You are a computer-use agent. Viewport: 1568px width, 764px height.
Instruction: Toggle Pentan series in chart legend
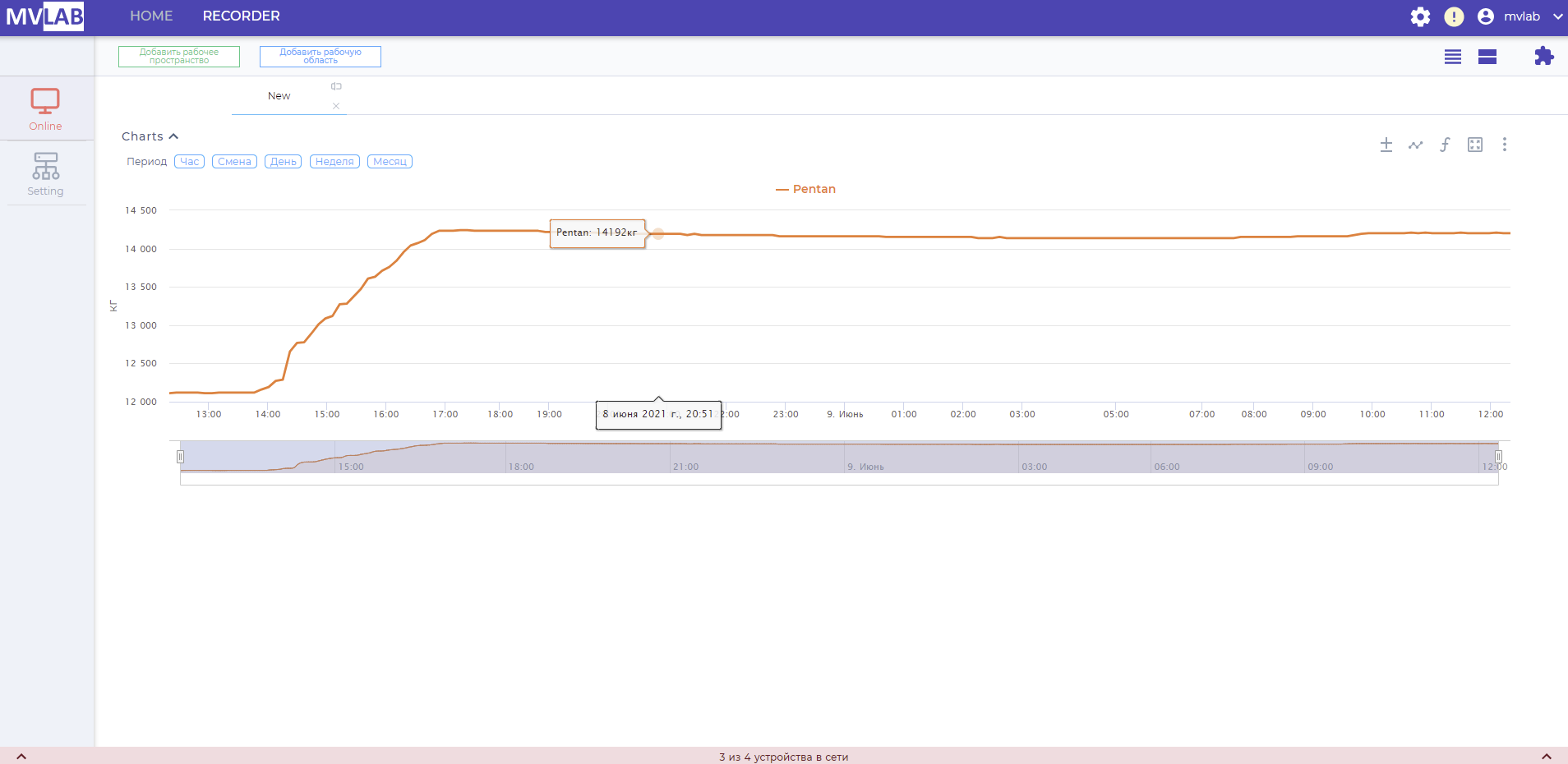[x=805, y=189]
